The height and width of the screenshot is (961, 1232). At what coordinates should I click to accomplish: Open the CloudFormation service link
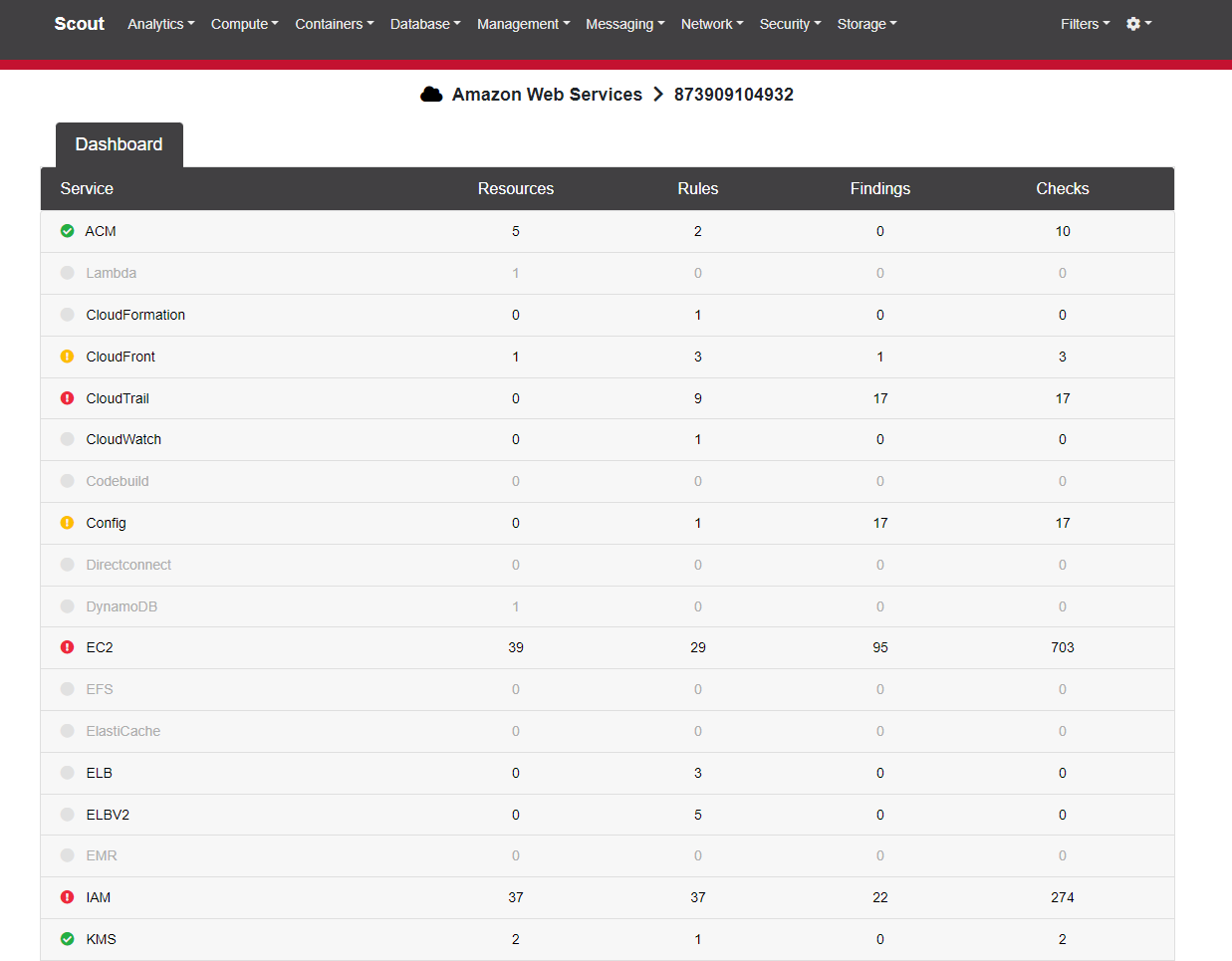(135, 315)
